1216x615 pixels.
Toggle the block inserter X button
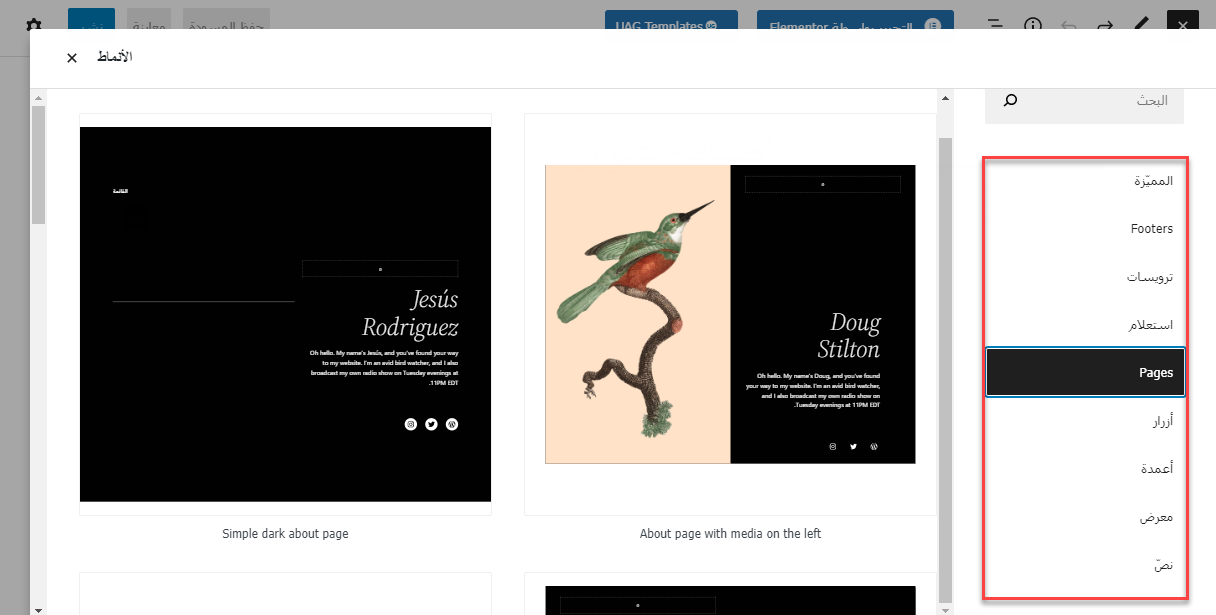pyautogui.click(x=1182, y=25)
